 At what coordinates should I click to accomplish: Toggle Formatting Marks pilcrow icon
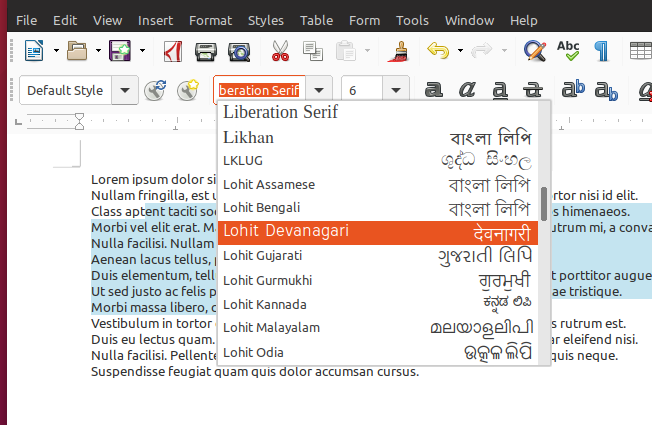click(x=602, y=51)
